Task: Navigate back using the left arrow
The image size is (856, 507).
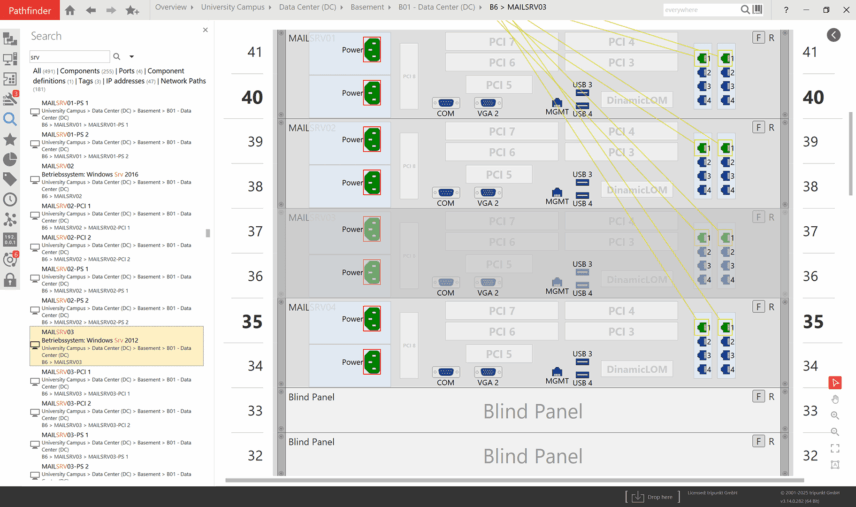Action: click(x=90, y=10)
